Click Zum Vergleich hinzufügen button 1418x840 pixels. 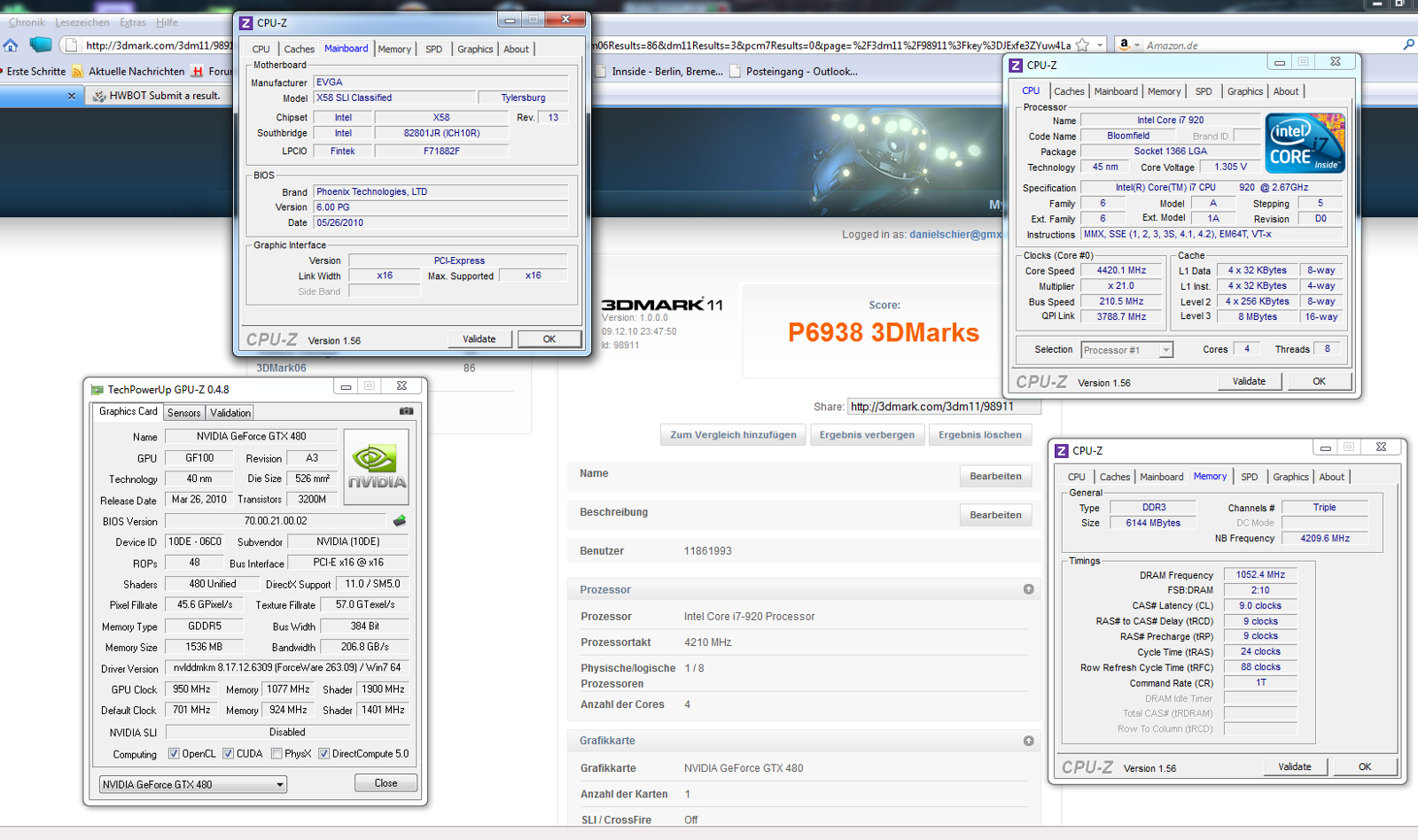tap(733, 435)
